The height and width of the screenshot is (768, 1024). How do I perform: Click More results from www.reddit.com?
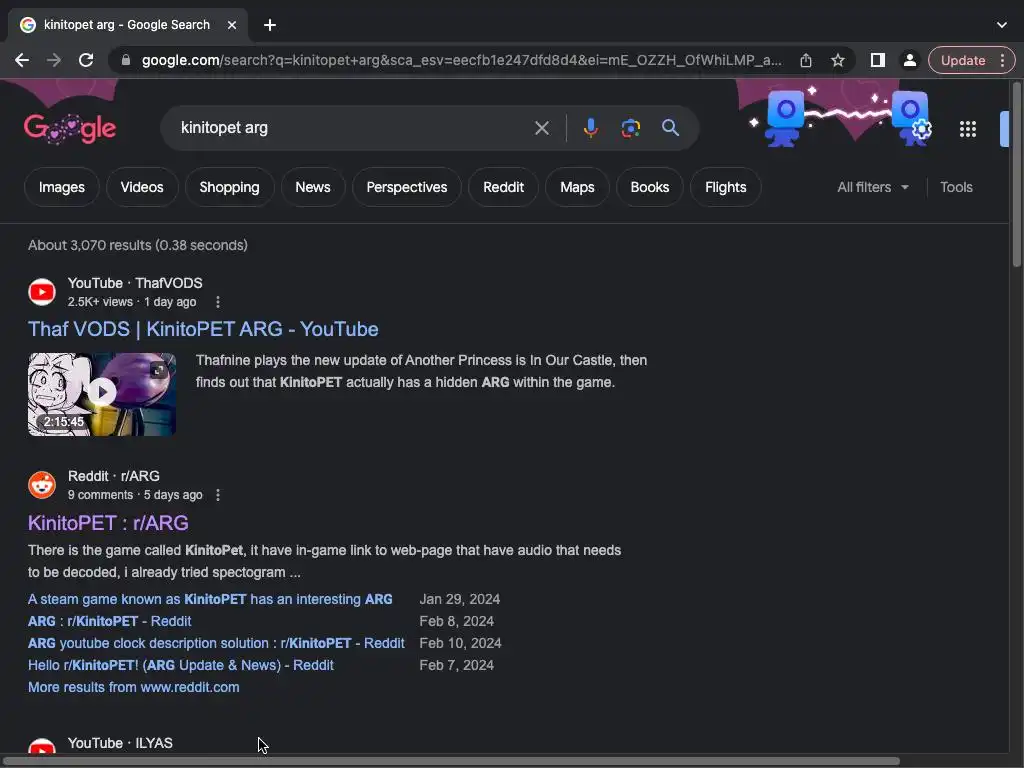pyautogui.click(x=134, y=687)
